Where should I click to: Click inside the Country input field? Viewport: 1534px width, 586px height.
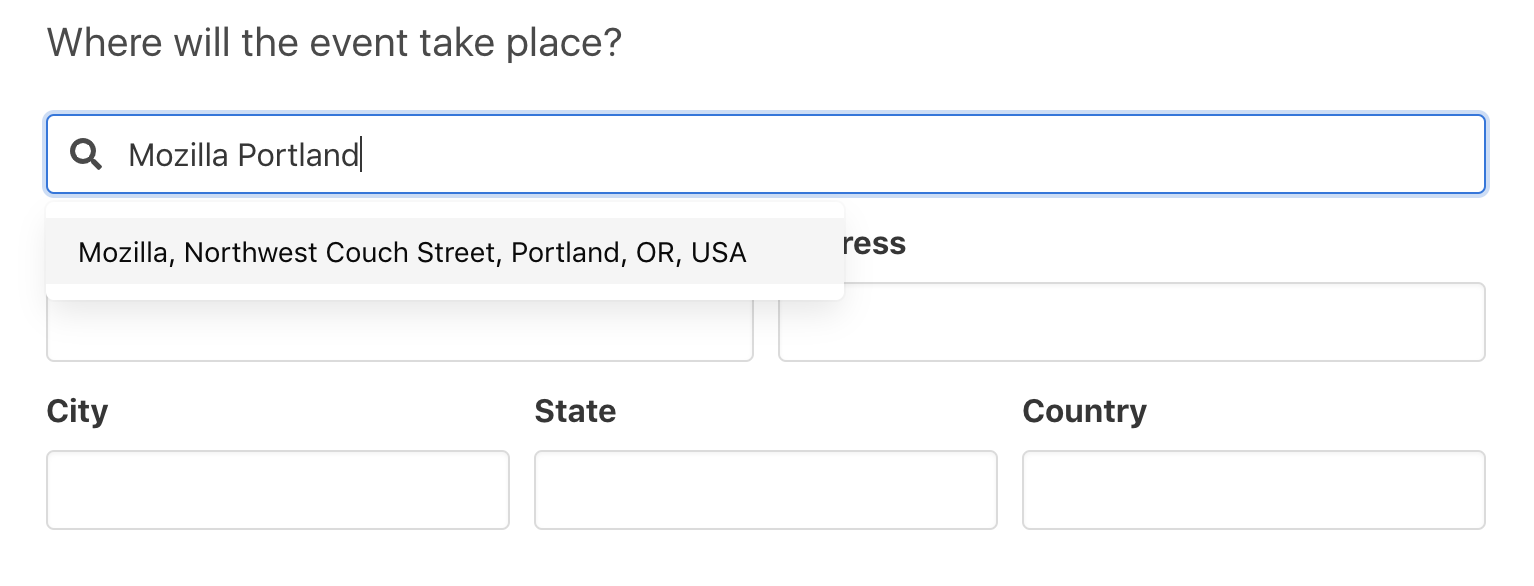(x=1254, y=490)
